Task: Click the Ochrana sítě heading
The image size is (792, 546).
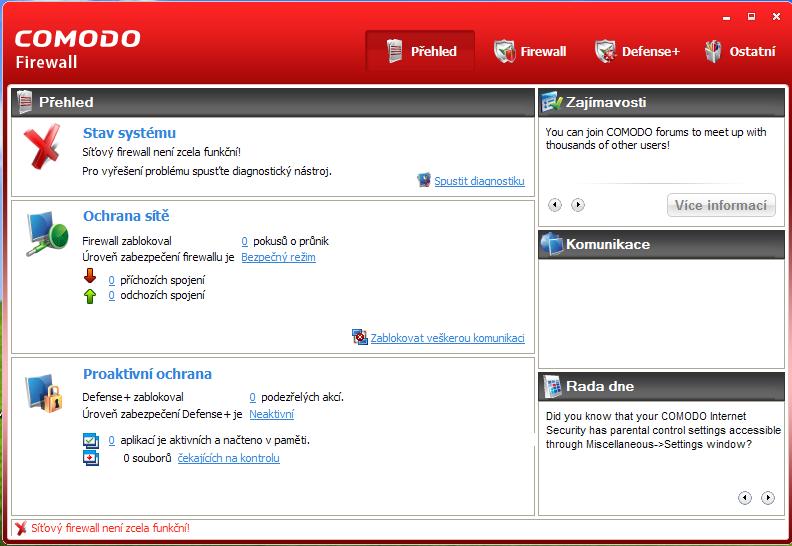Action: (x=126, y=216)
